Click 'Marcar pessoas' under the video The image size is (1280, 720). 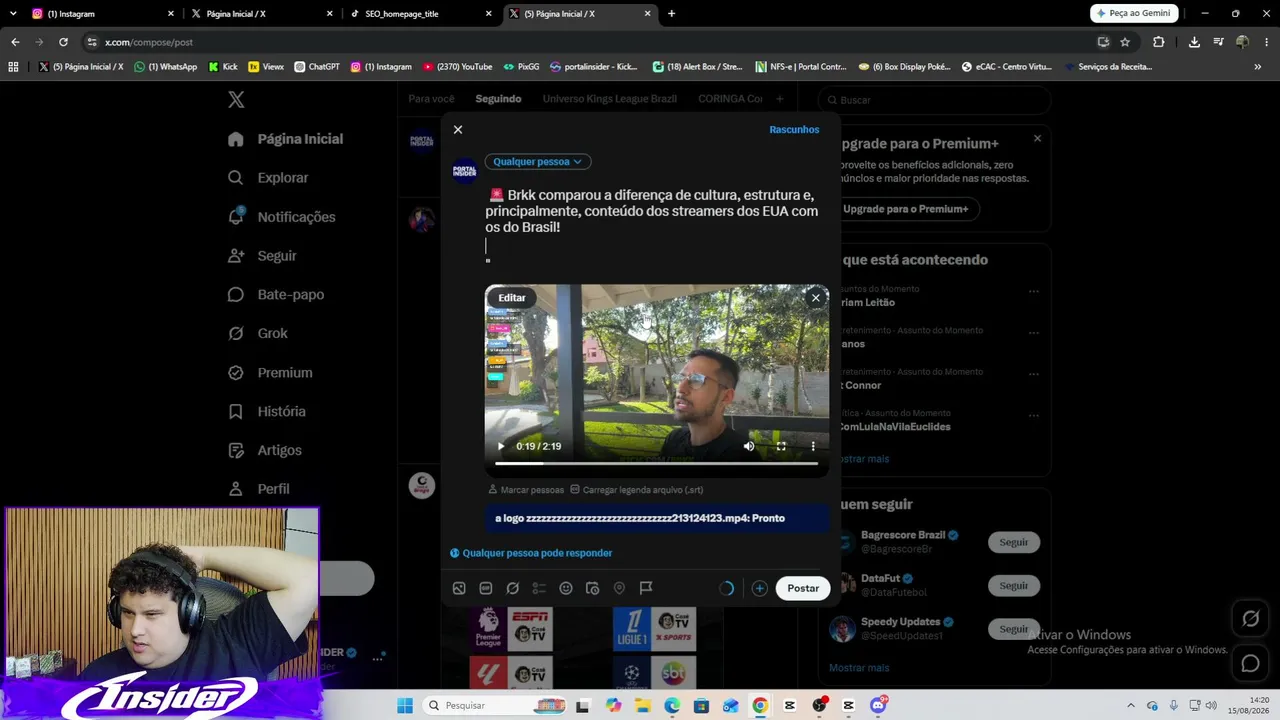pyautogui.click(x=526, y=490)
